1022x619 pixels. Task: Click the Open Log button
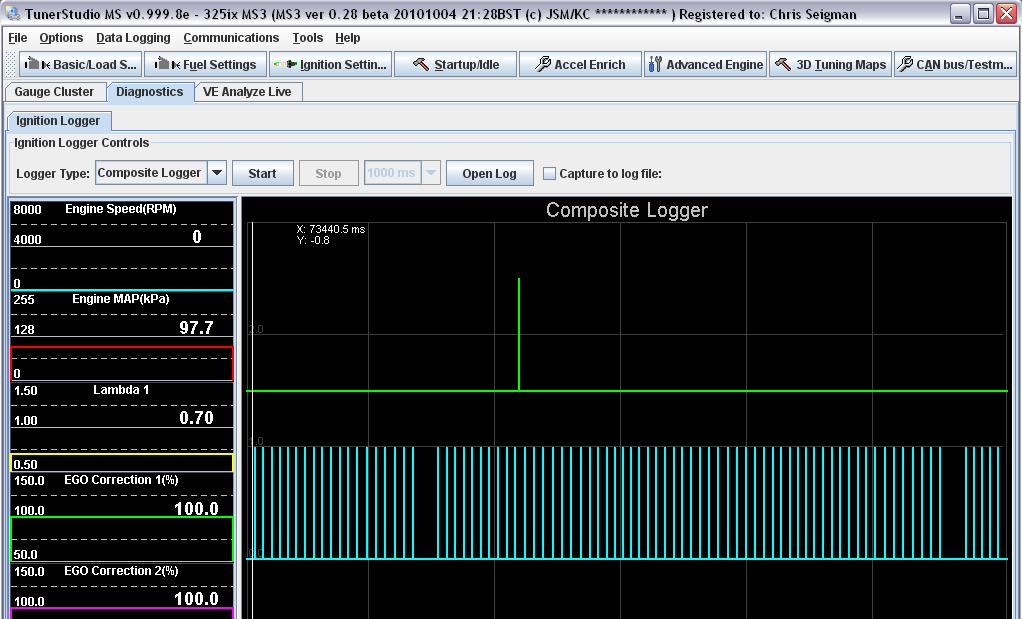coord(489,173)
